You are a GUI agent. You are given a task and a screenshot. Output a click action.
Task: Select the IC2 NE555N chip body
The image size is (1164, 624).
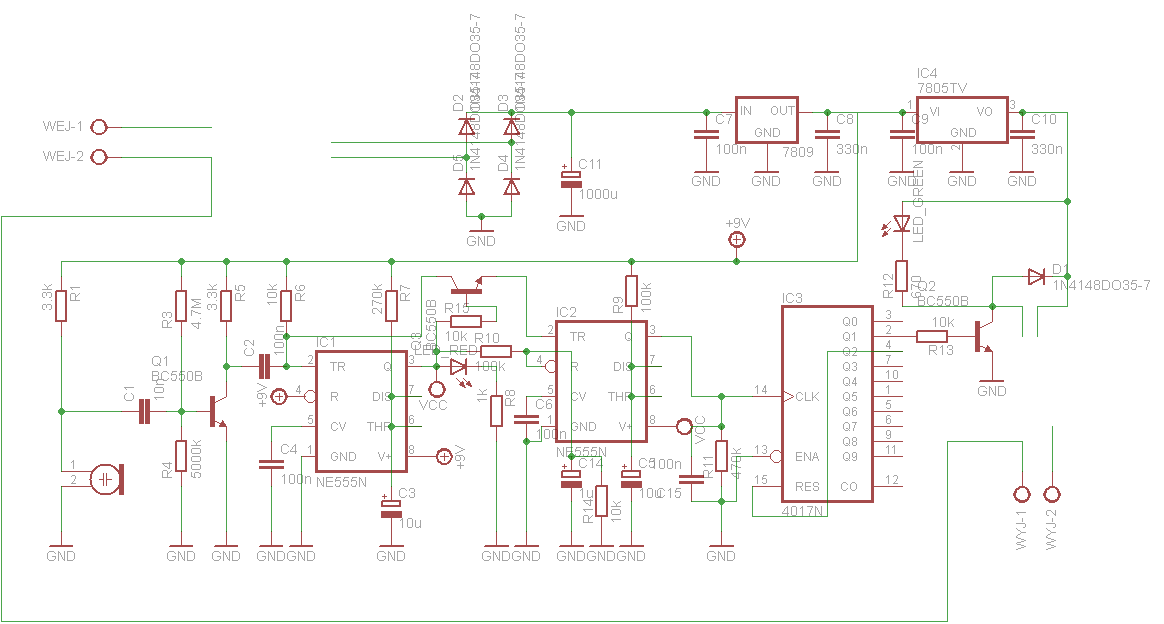click(601, 382)
